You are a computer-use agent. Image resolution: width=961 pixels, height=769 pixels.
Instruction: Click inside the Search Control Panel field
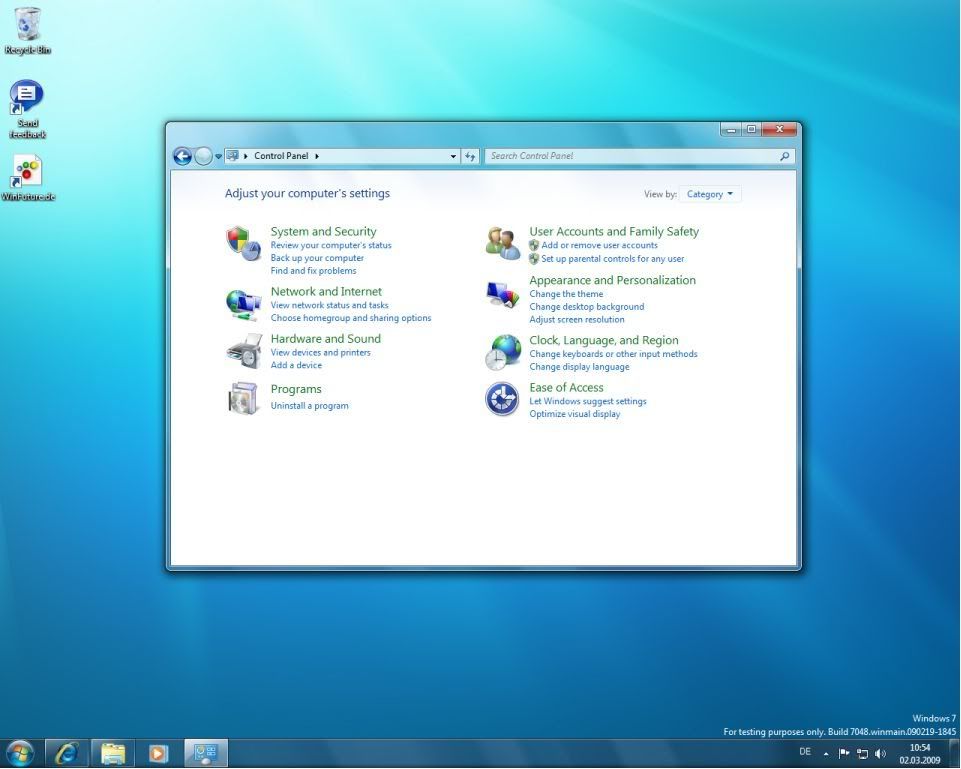(x=630, y=156)
